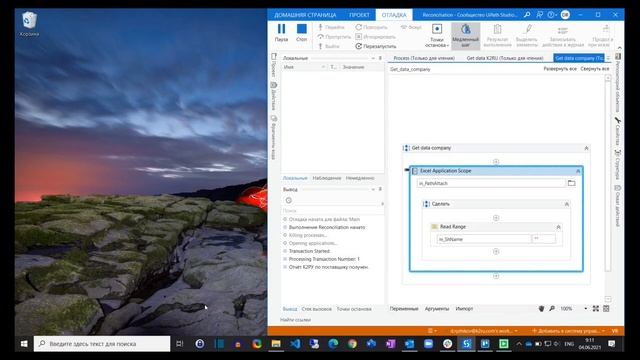Open the help menu icon
The height and width of the screenshot is (360, 640).
click(x=551, y=15)
